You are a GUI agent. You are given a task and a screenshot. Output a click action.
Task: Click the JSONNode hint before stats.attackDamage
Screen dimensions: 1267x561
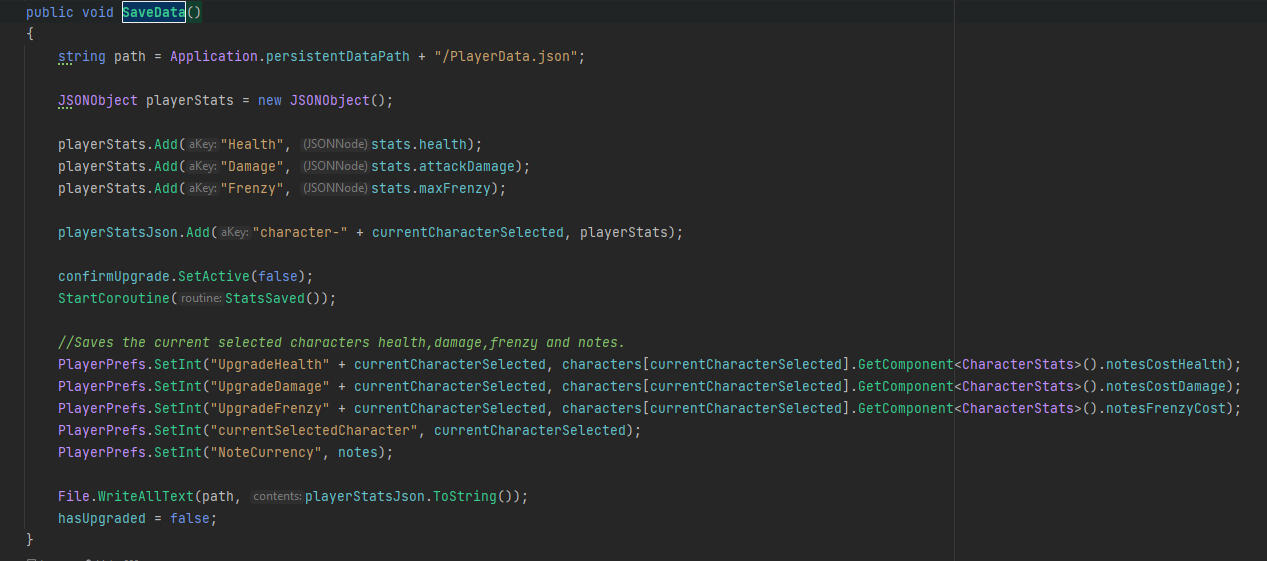[x=335, y=166]
